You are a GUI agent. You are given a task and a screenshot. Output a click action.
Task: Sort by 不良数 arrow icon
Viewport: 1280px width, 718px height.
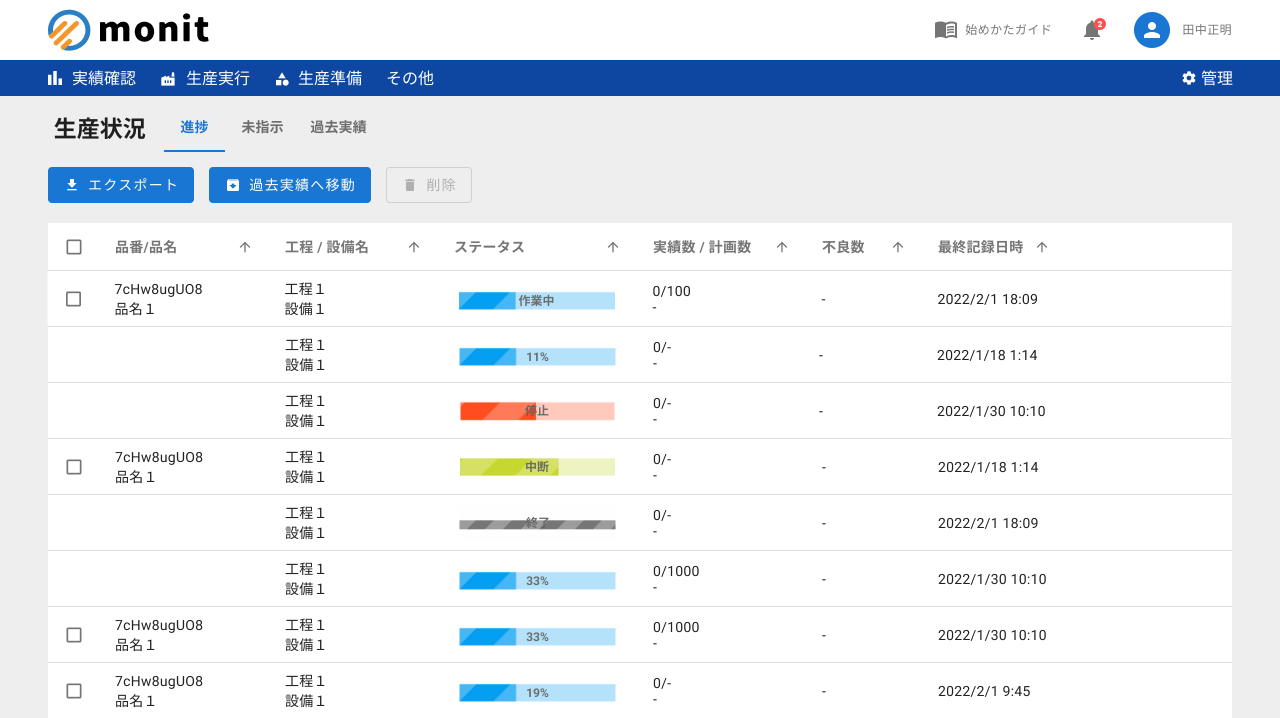pos(898,247)
